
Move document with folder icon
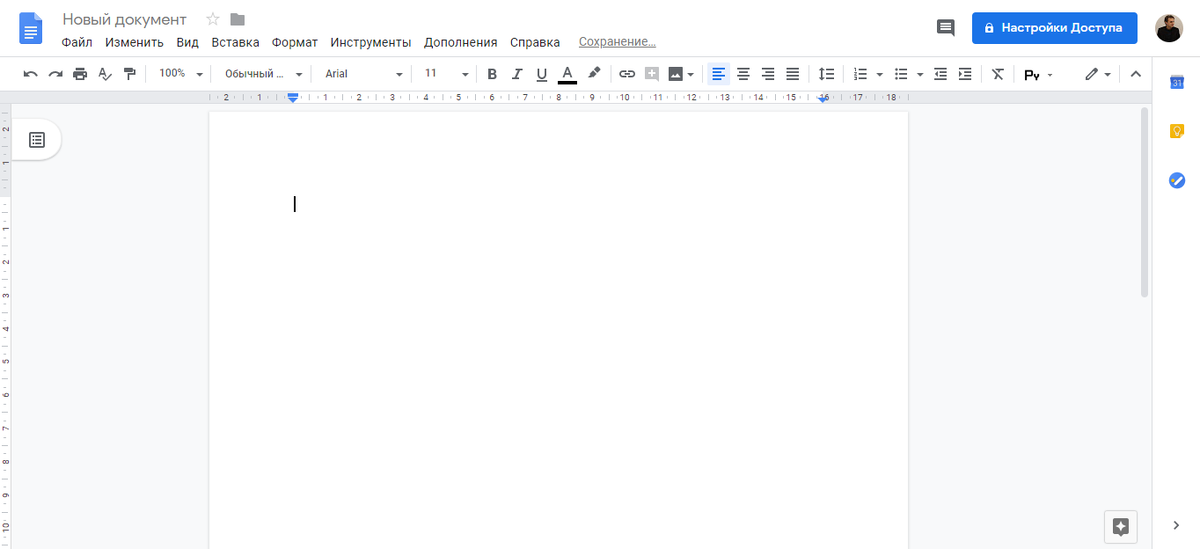click(x=237, y=19)
